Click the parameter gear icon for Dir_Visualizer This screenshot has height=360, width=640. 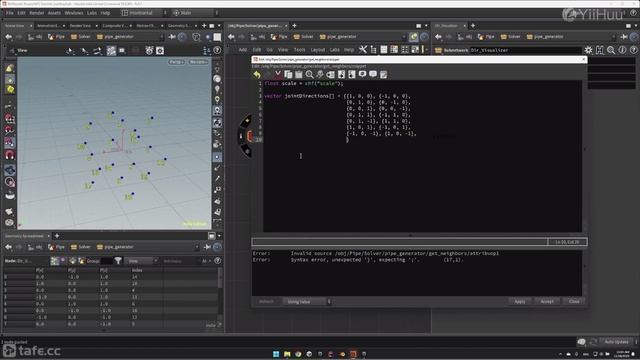coord(588,50)
